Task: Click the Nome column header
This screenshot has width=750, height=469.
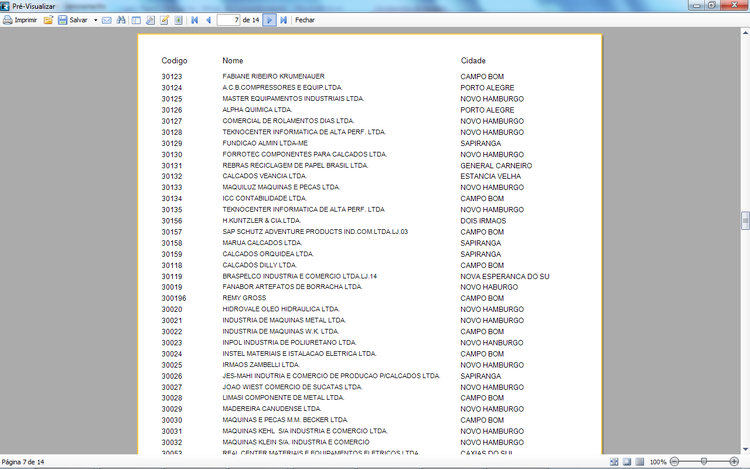Action: click(232, 61)
